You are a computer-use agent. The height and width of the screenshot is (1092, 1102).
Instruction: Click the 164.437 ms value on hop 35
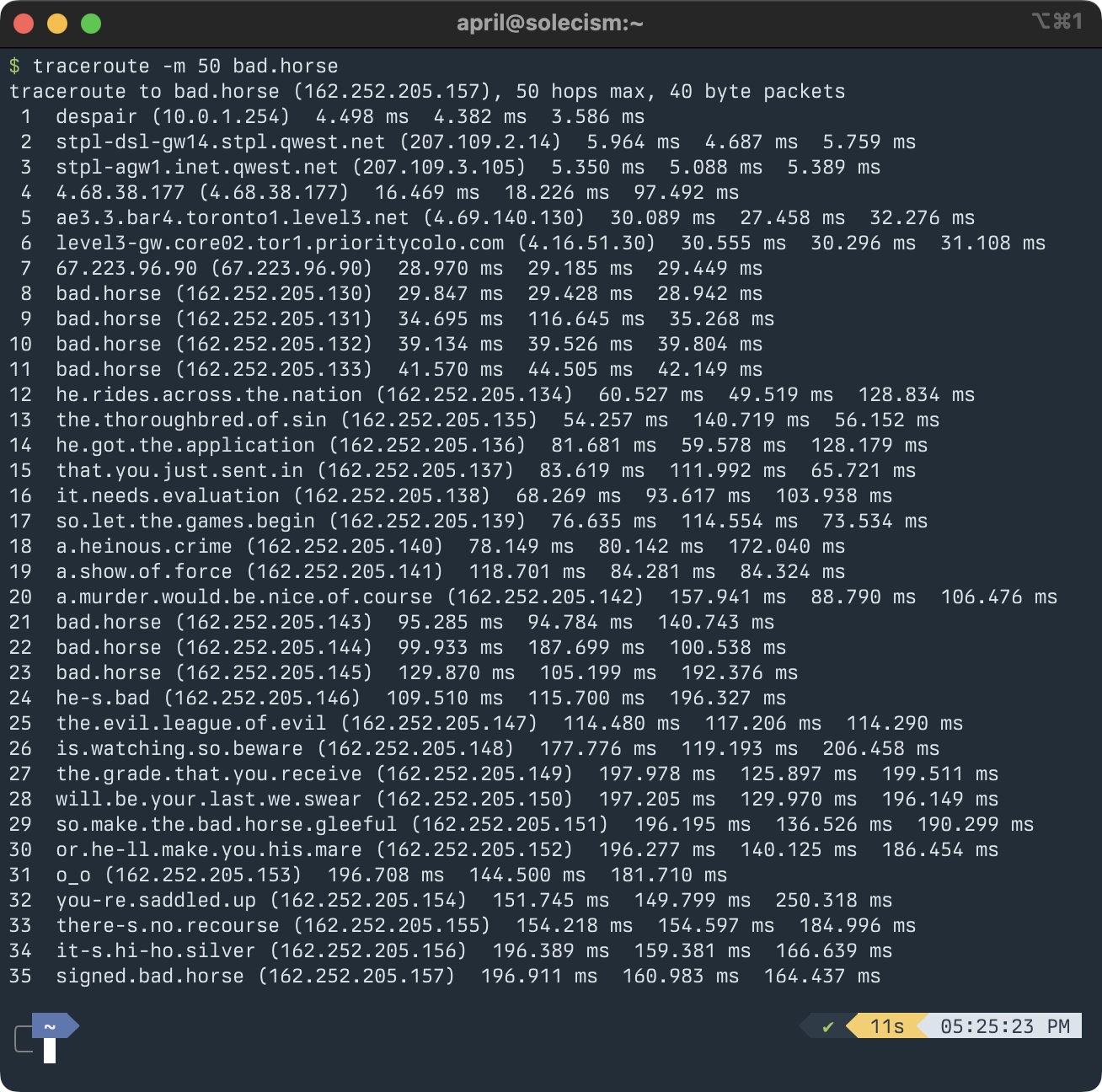tap(822, 976)
